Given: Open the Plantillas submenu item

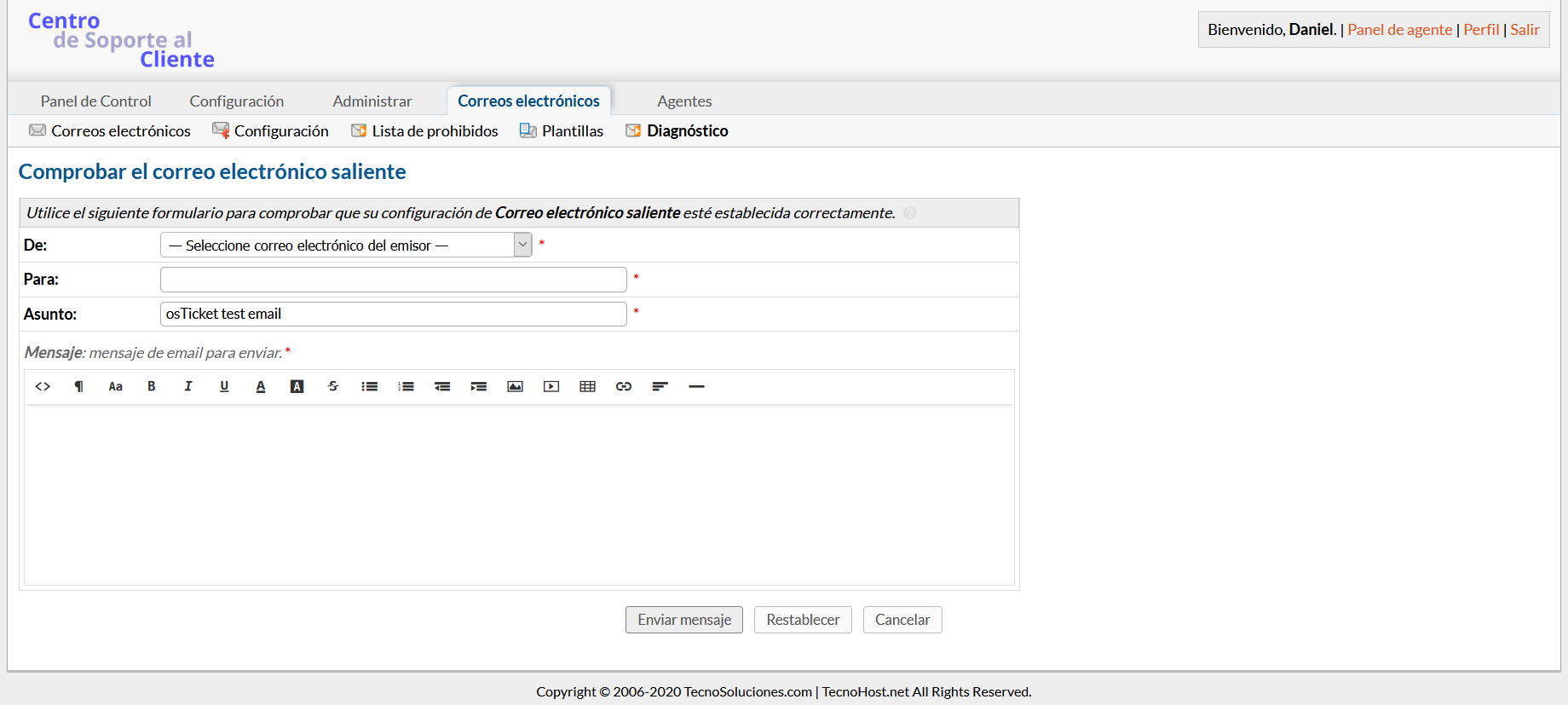Looking at the screenshot, I should tap(572, 131).
